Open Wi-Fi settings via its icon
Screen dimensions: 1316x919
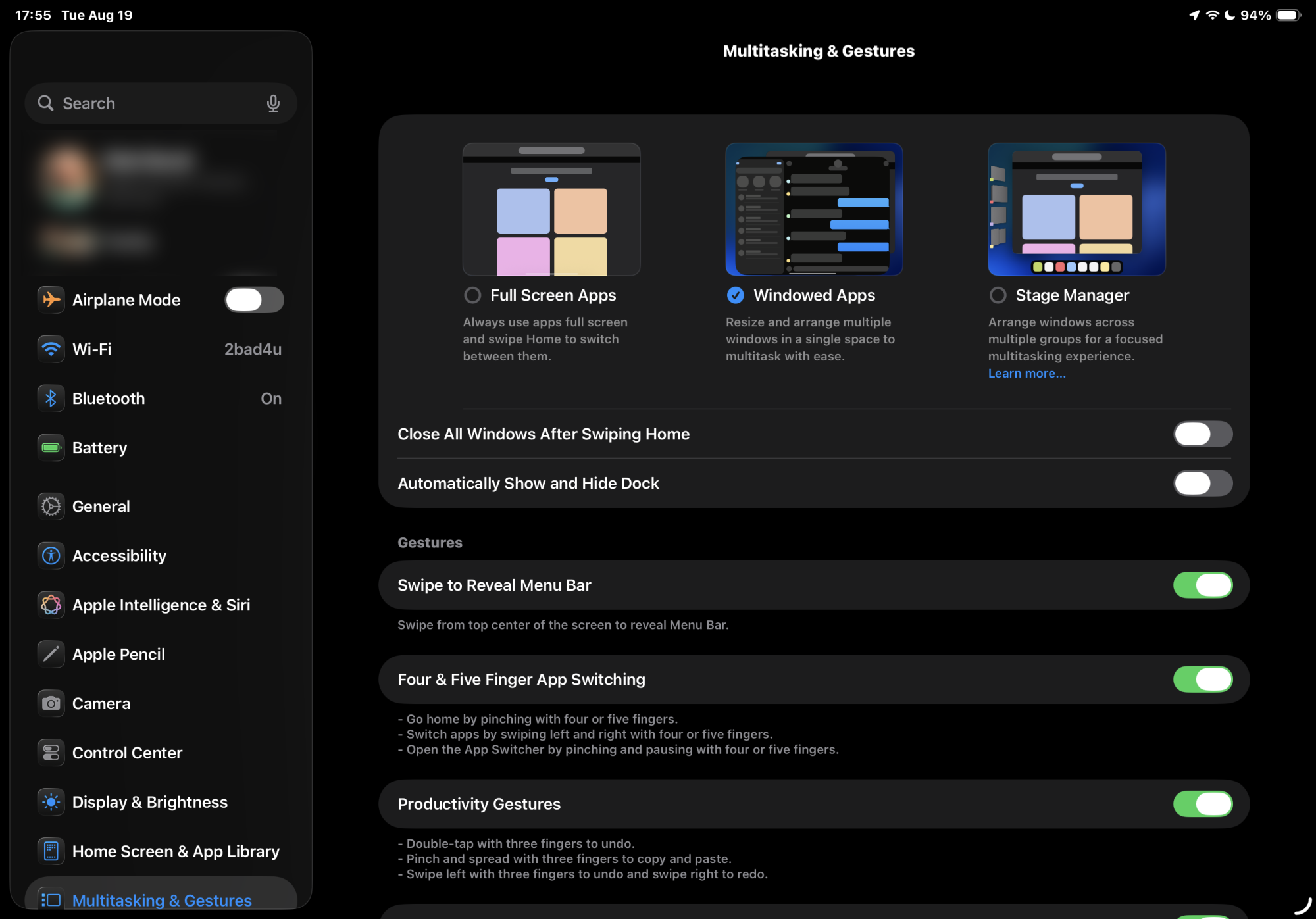click(x=51, y=349)
